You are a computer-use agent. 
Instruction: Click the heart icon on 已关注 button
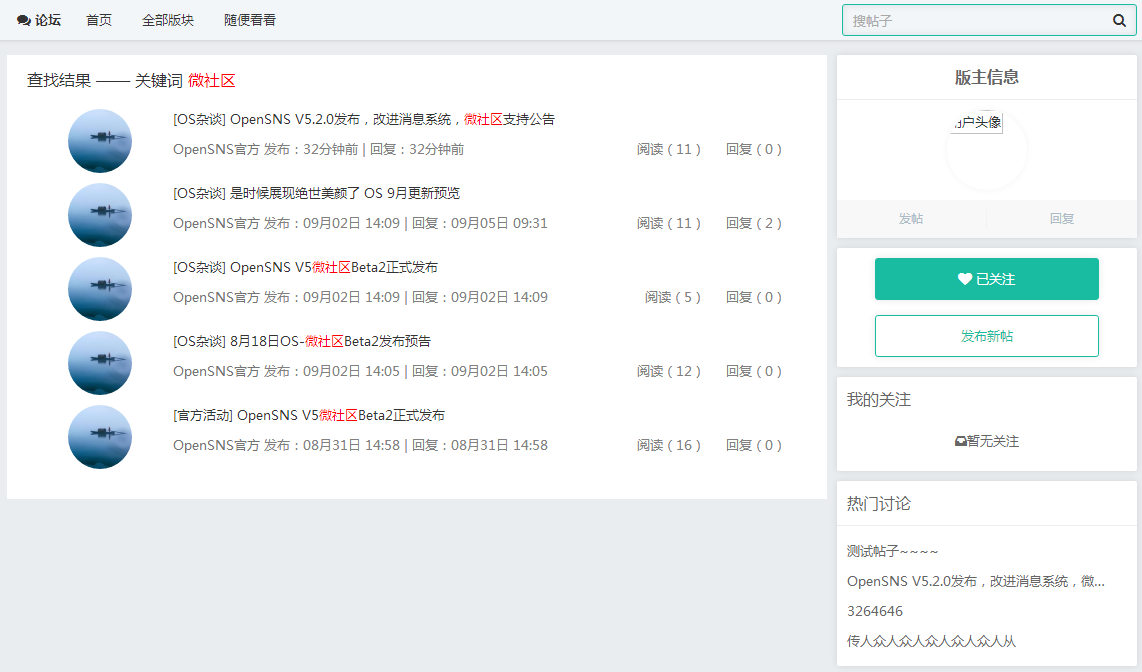(964, 279)
